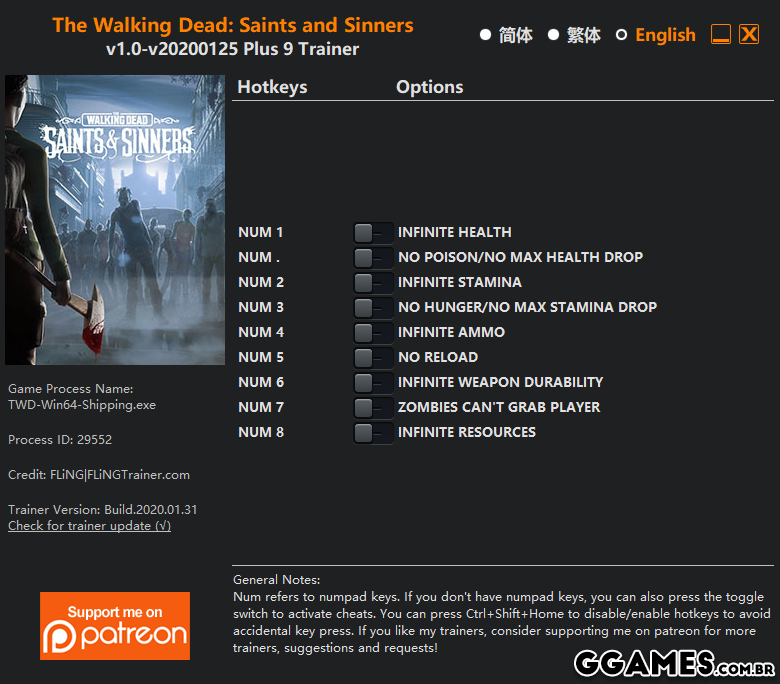780x684 pixels.
Task: Select Simplified Chinese language radio button
Action: [486, 35]
